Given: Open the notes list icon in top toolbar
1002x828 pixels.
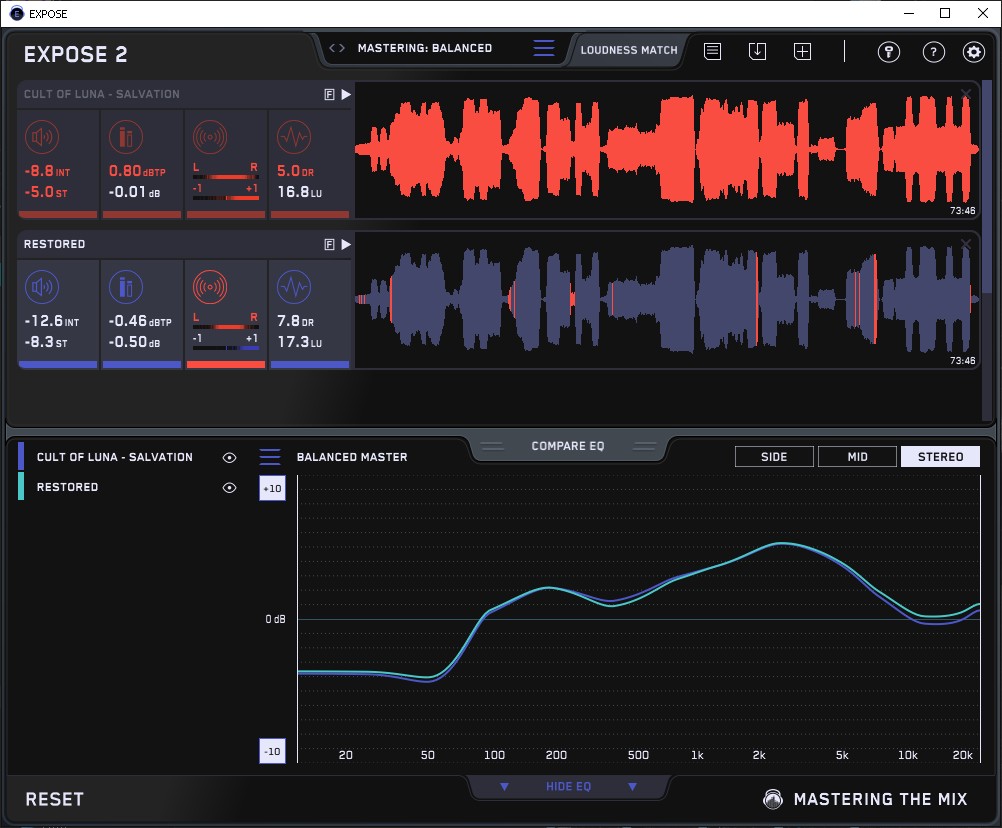Looking at the screenshot, I should (x=712, y=51).
